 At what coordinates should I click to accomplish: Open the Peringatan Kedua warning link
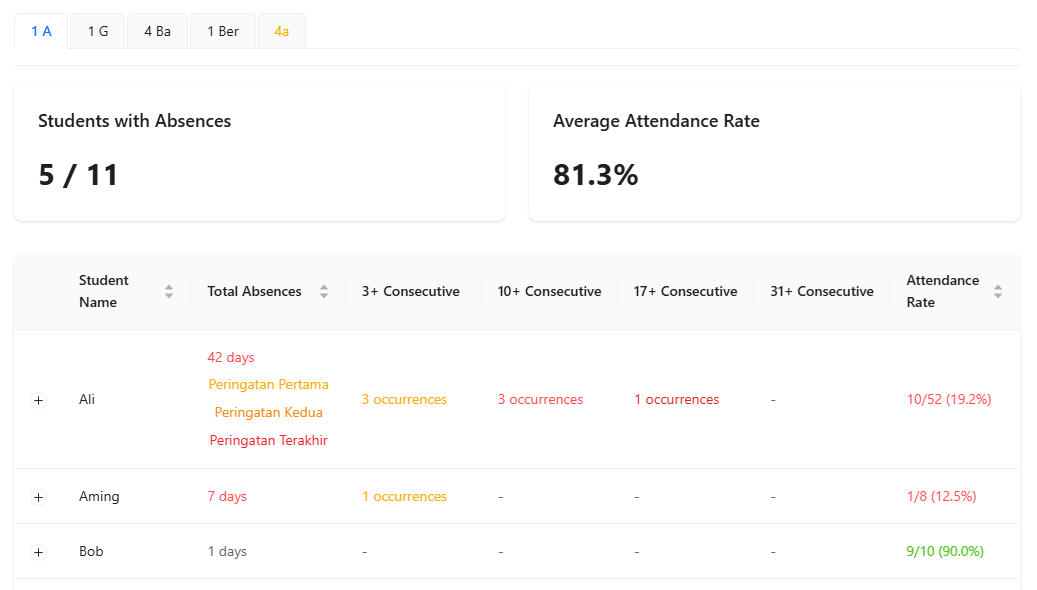coord(268,412)
